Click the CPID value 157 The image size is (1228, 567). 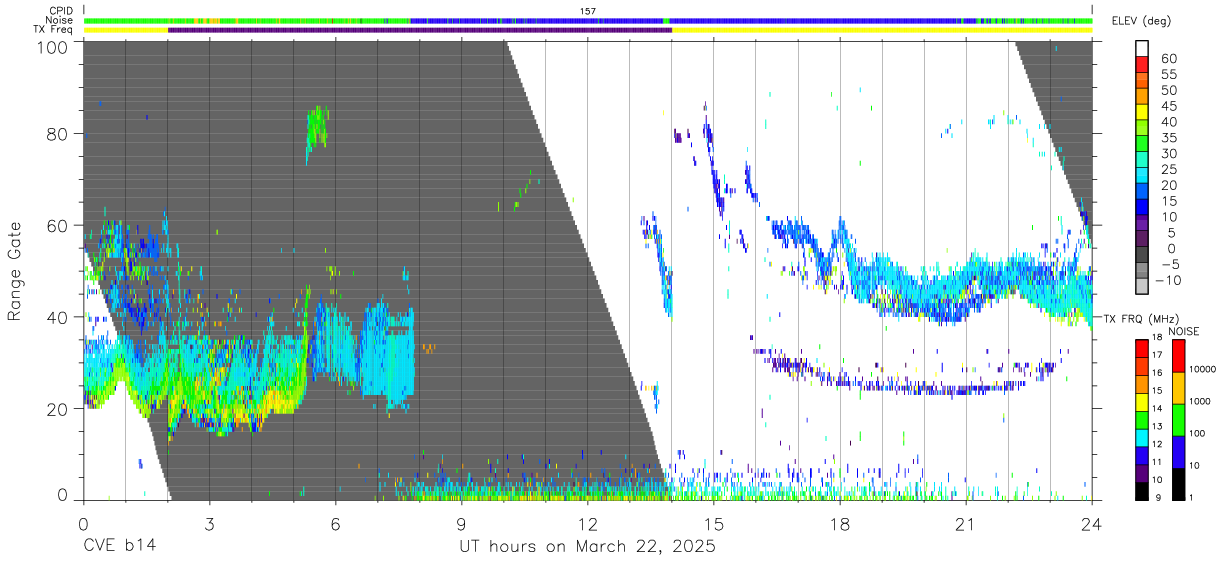point(587,11)
